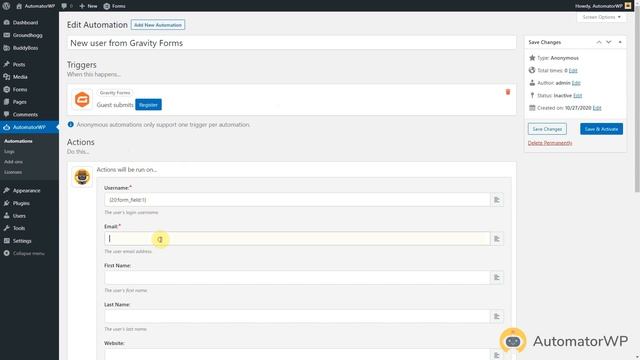This screenshot has height=360, width=640.
Task: Collapse the admin sidebar menu
Action: point(28,253)
